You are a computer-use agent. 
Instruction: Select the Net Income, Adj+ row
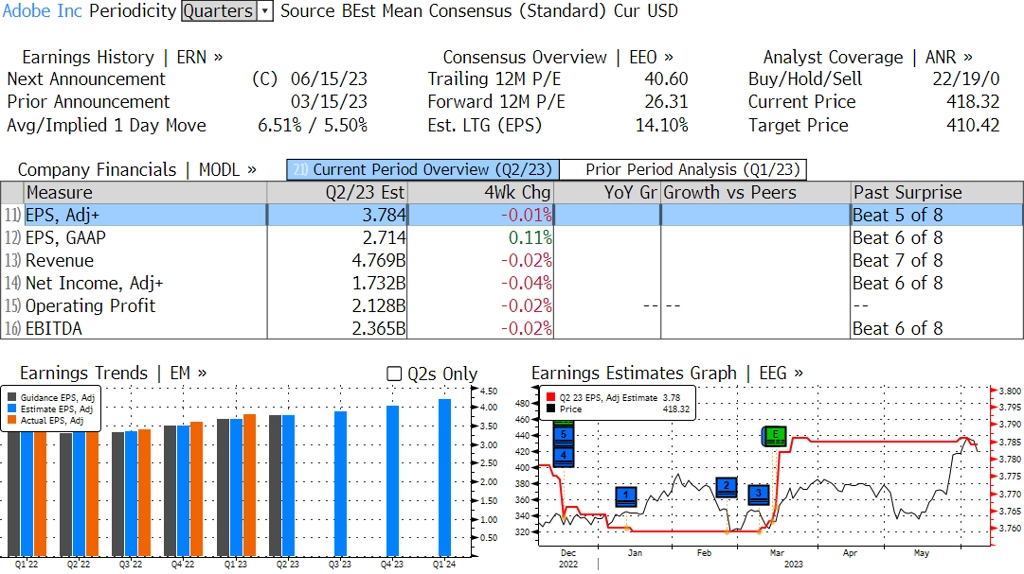click(512, 283)
